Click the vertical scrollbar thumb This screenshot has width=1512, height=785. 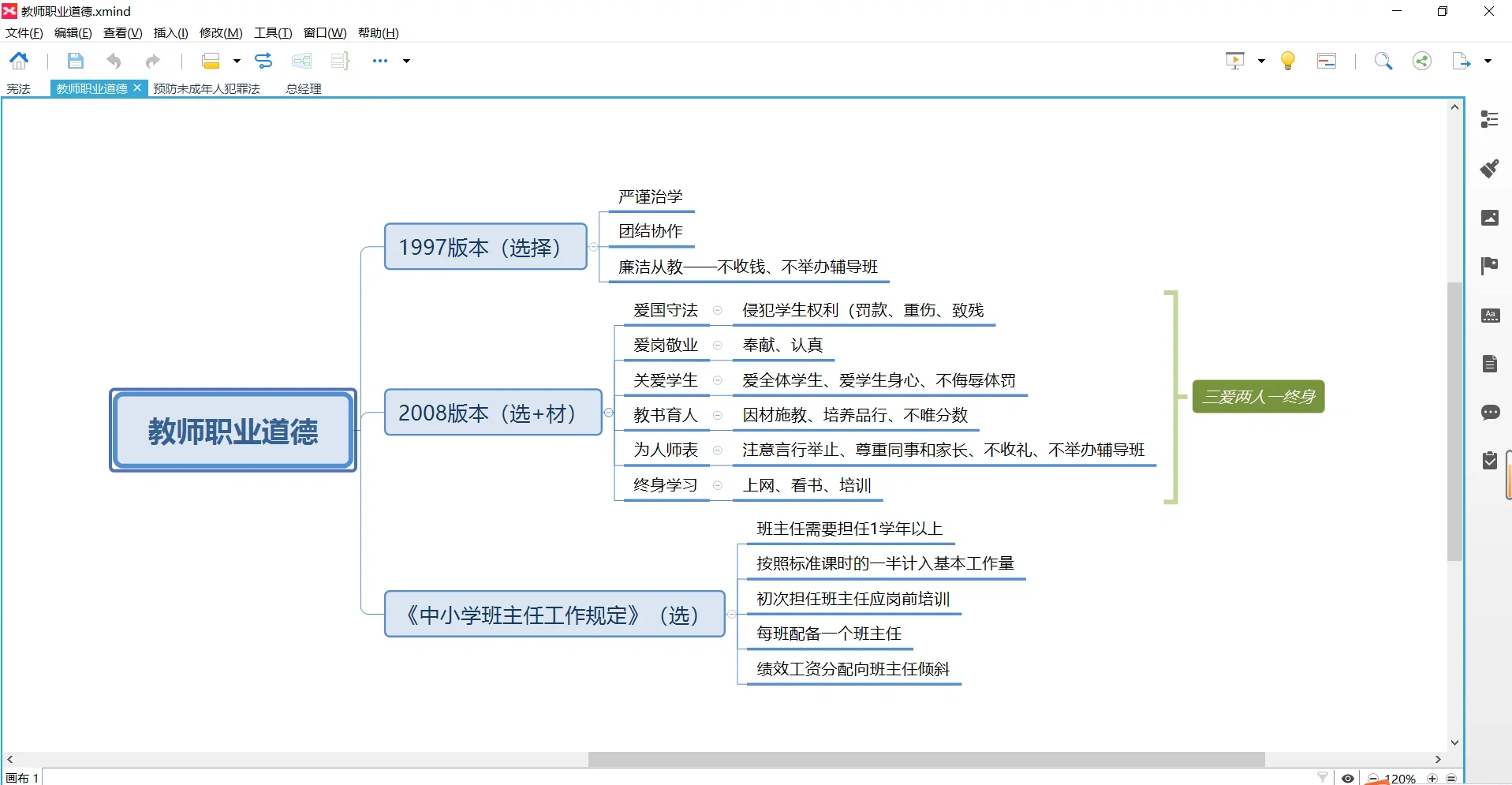pos(1455,421)
